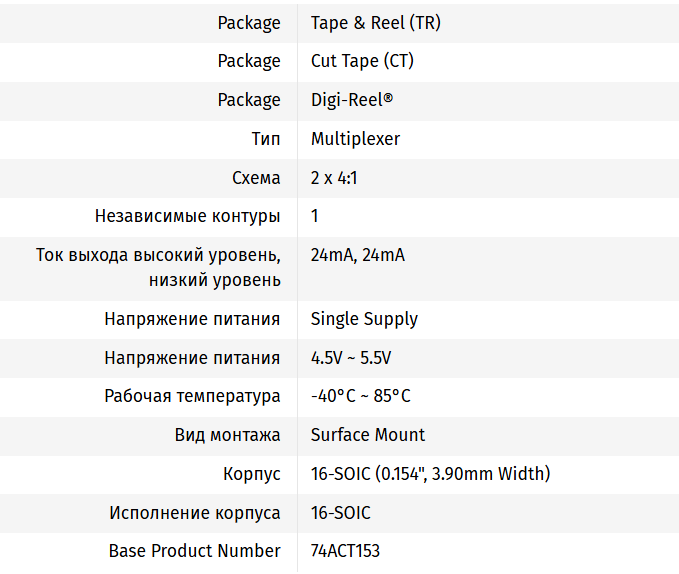Click the Surface Mount value

(x=368, y=435)
